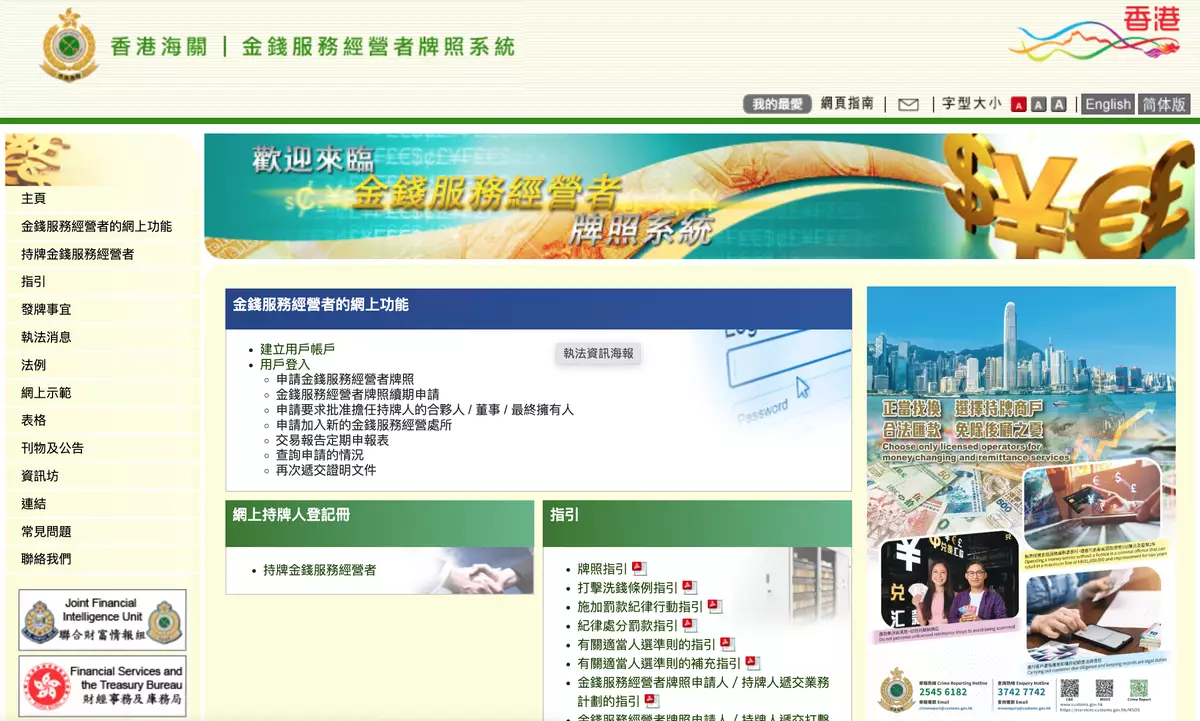Click the email envelope icon in top bar
This screenshot has width=1200, height=721.
(908, 104)
